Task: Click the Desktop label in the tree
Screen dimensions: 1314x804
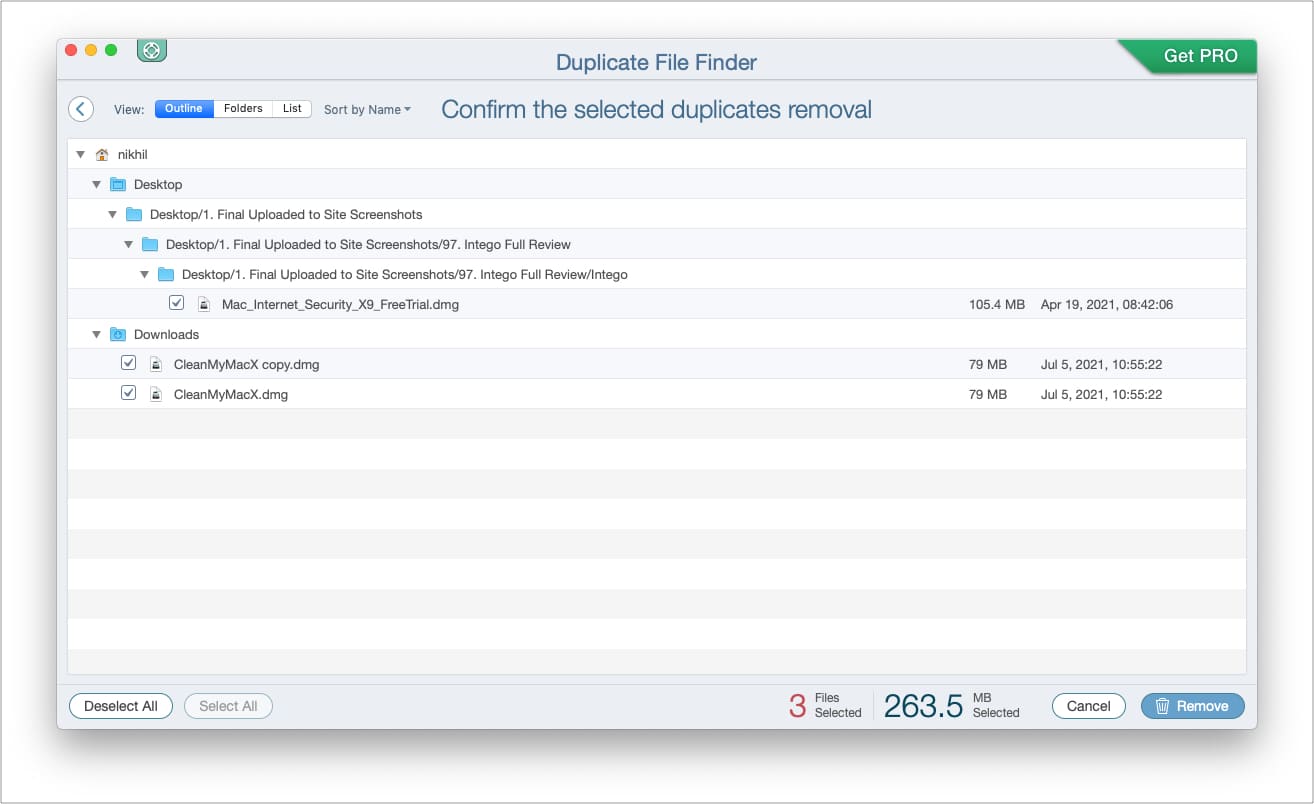Action: point(158,185)
